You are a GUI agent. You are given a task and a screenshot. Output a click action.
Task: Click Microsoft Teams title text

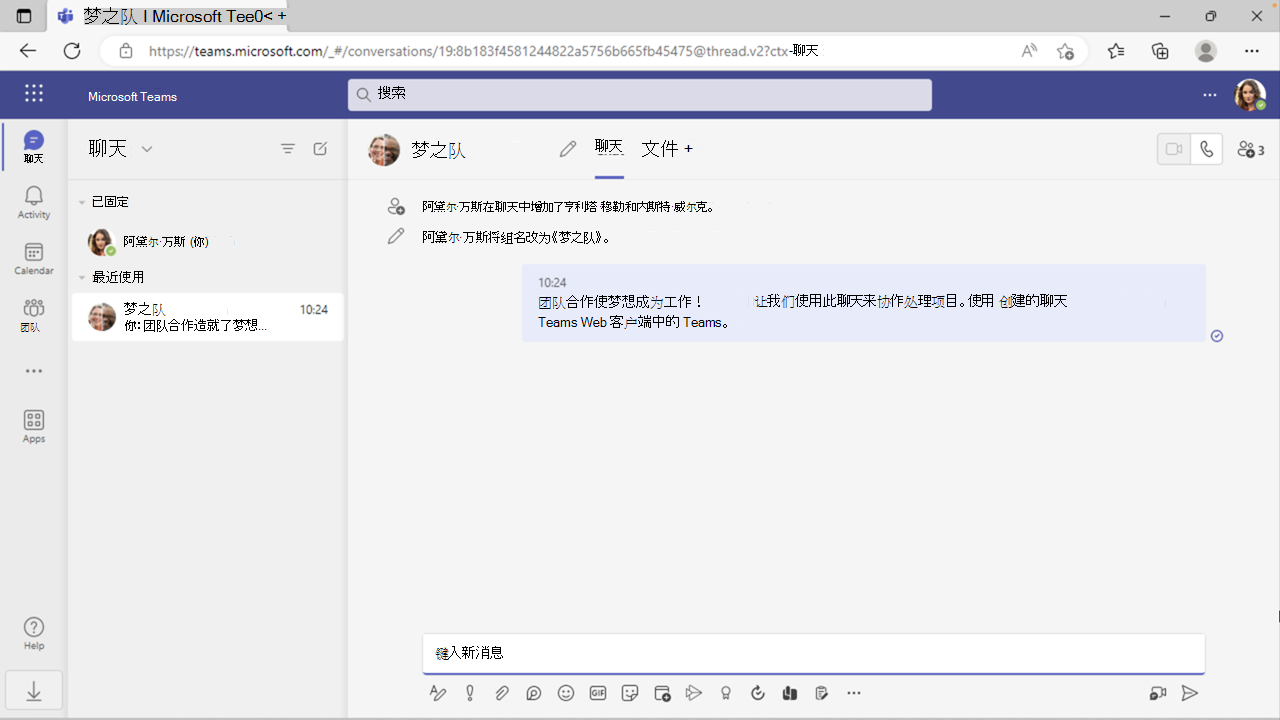coord(132,97)
